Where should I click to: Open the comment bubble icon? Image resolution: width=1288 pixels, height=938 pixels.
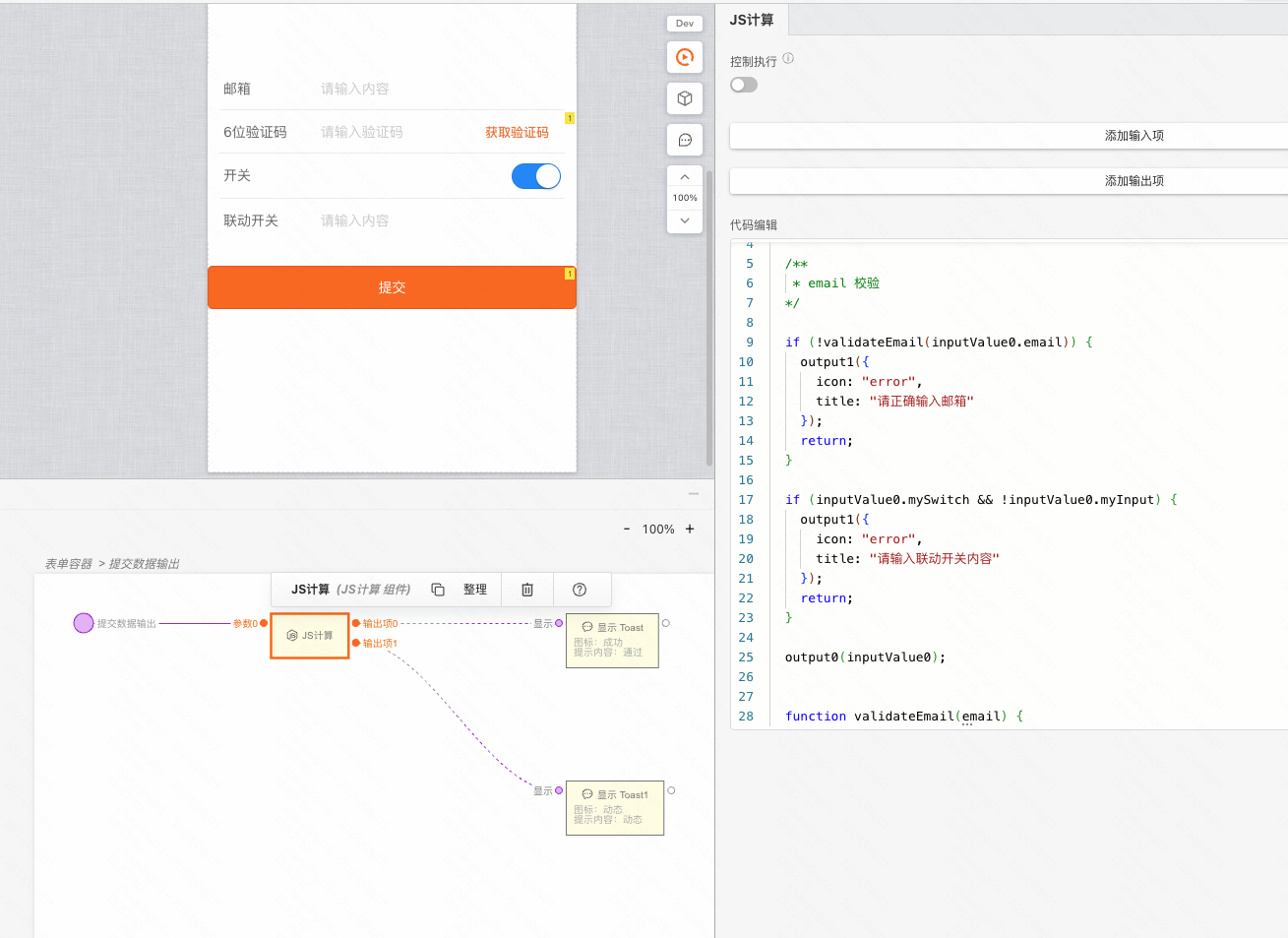685,140
